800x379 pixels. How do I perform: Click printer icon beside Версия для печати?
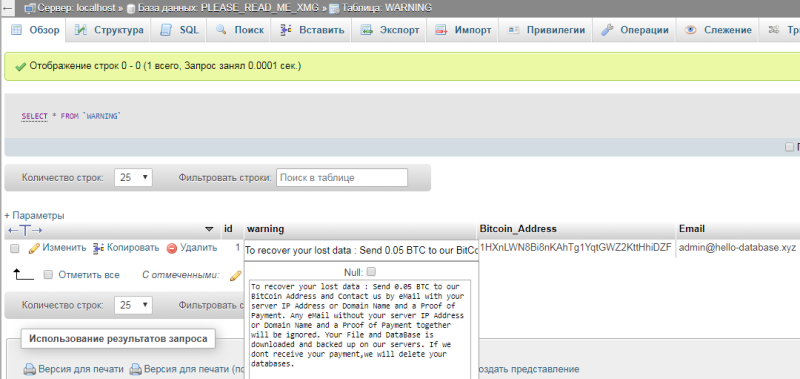(30, 369)
